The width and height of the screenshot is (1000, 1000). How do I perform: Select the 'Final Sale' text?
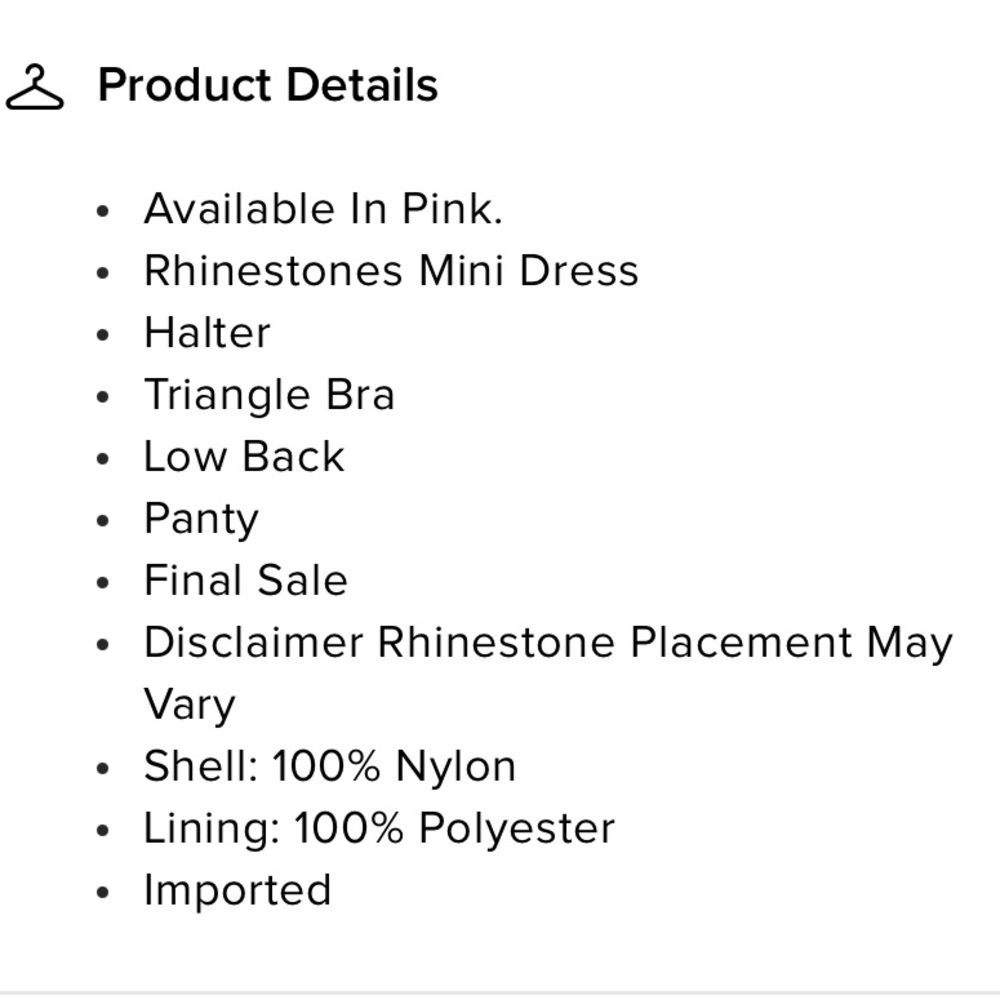pyautogui.click(x=245, y=581)
